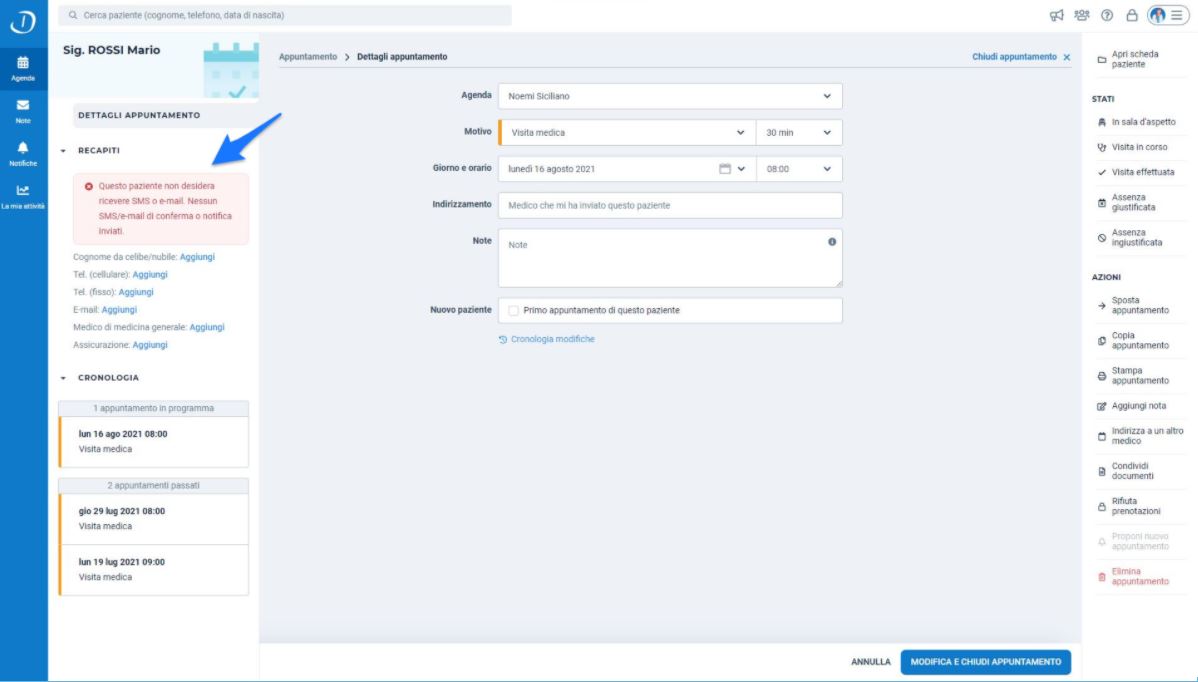Viewport: 1198px width, 682px height.
Task: Click the megaphone announcements icon
Action: pos(1057,15)
